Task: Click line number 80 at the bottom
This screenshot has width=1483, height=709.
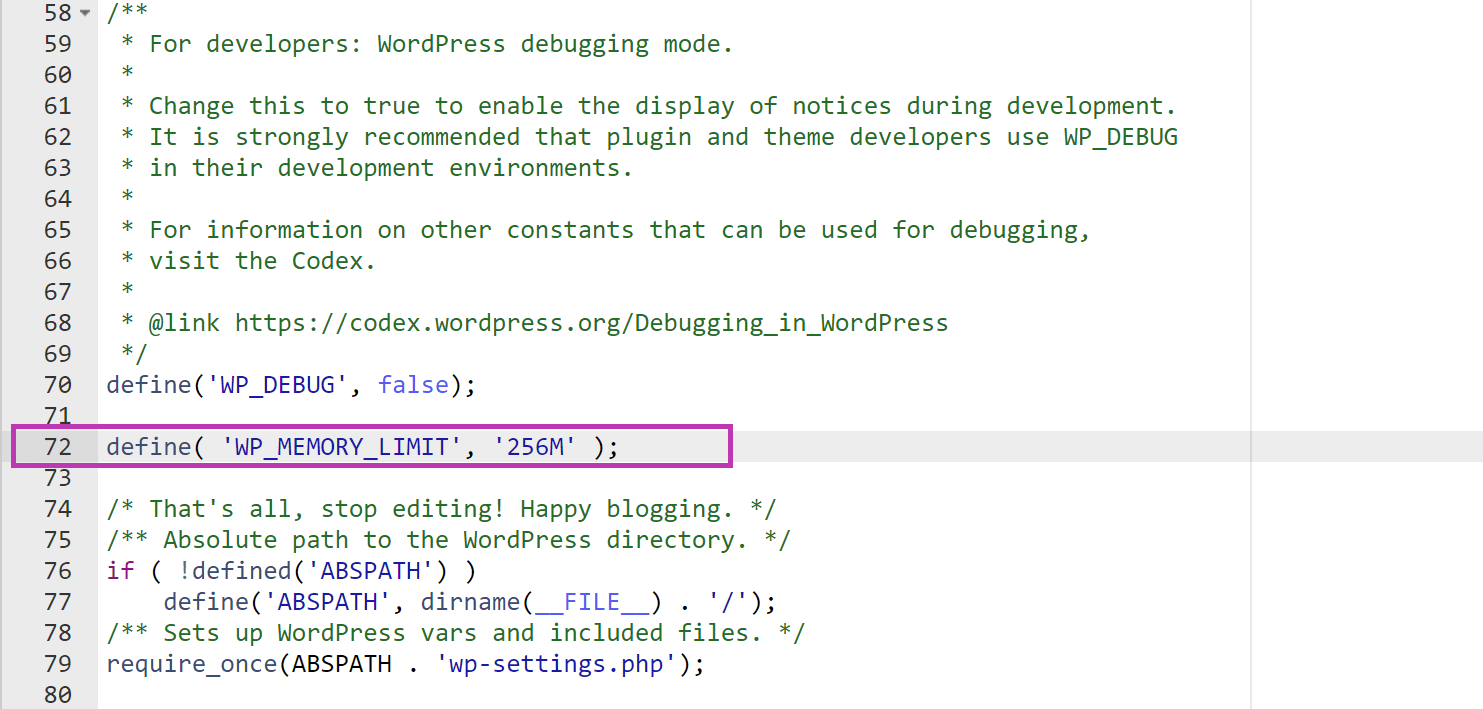Action: (x=58, y=694)
